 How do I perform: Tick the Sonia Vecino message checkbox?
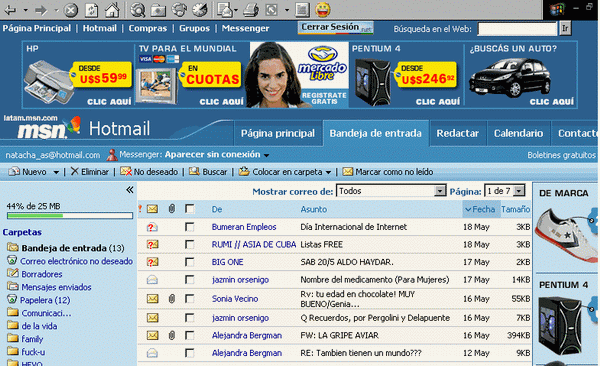(189, 299)
